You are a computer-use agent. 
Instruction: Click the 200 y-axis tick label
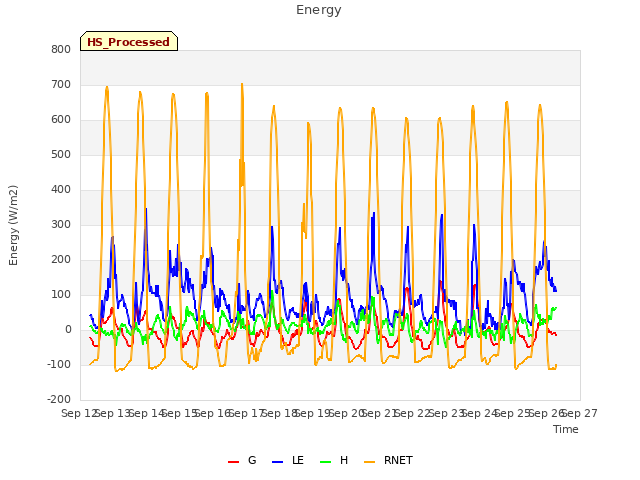point(61,260)
